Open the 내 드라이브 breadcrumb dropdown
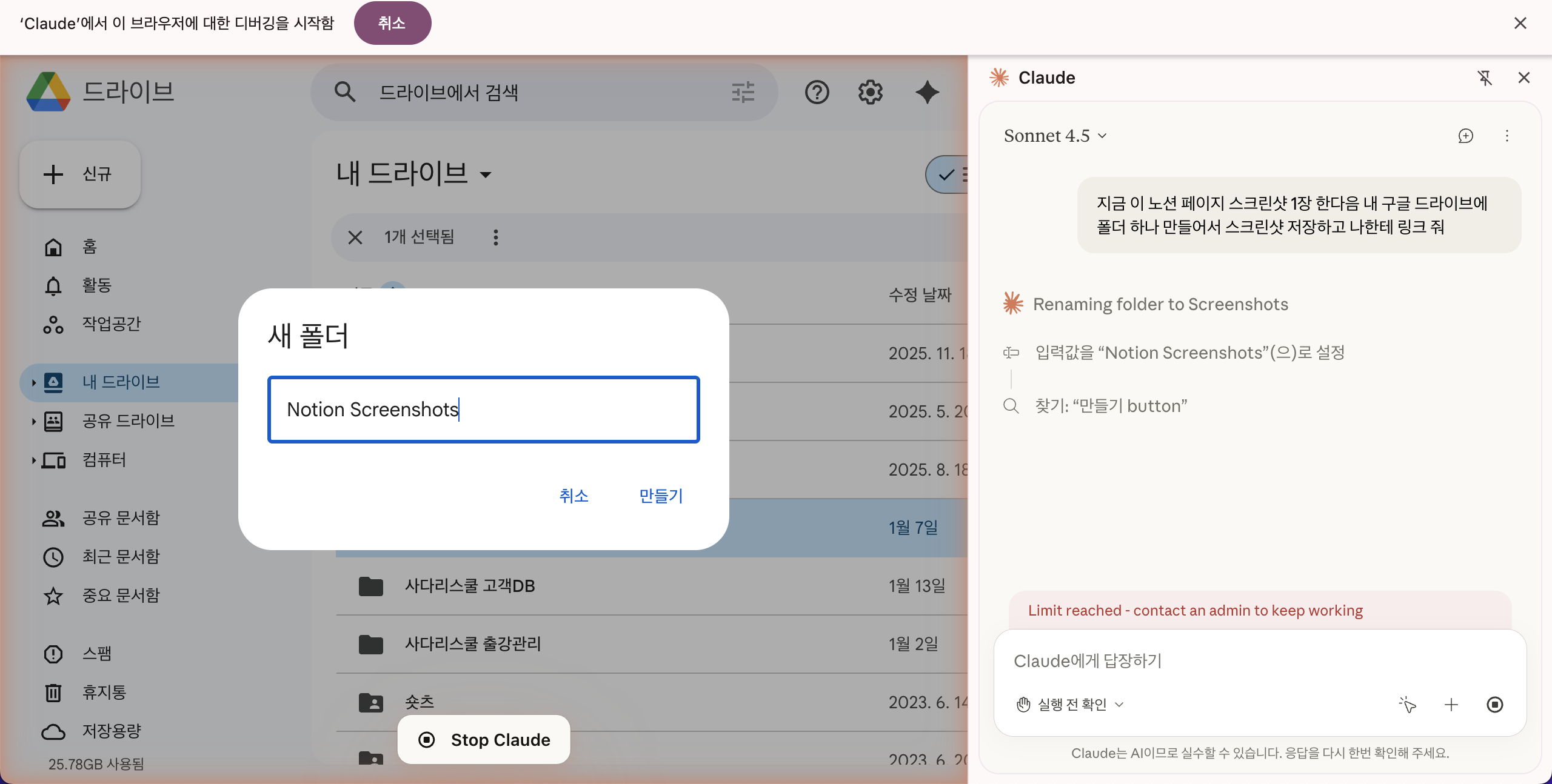 (487, 174)
